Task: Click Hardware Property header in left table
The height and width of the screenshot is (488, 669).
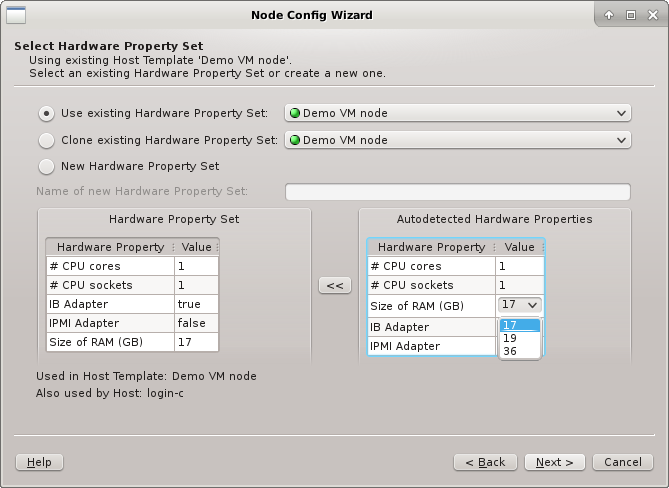Action: click(110, 247)
